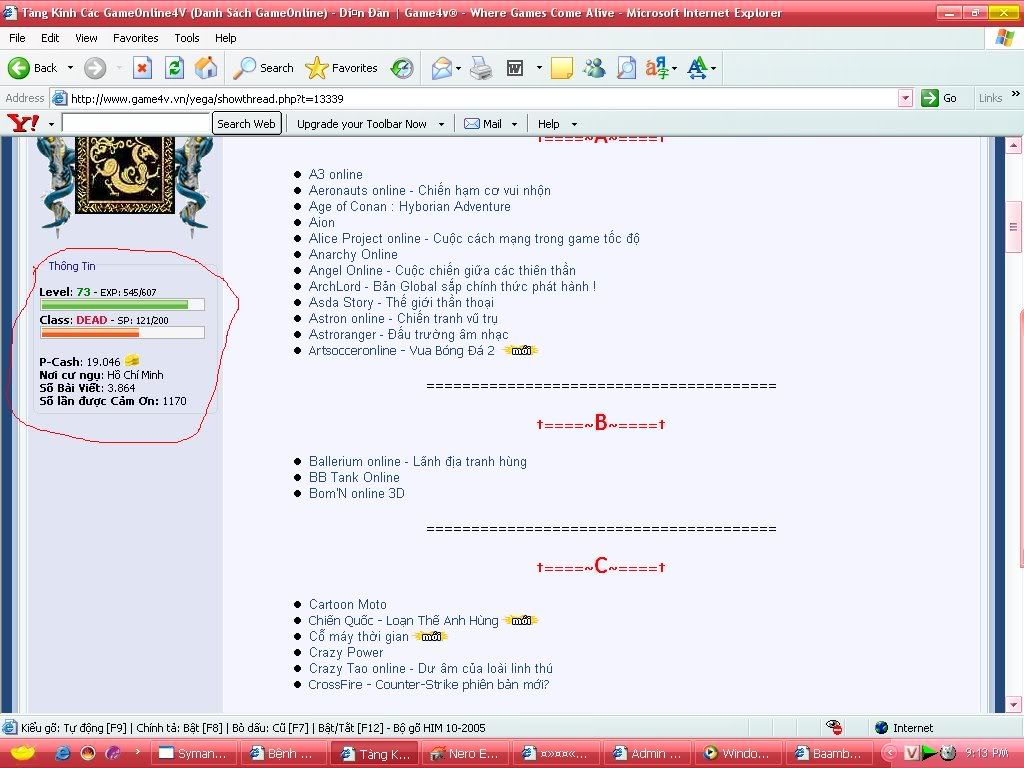Click the page icon beside address URL

pos(59,99)
